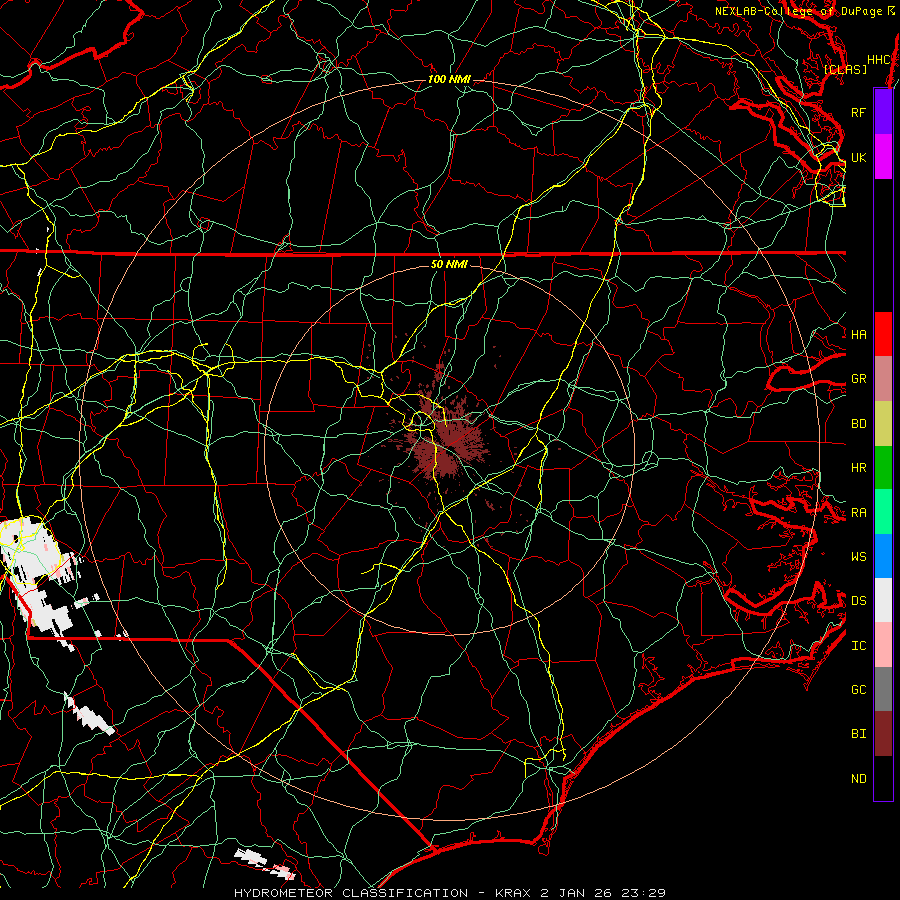Click the bright green RA legend swatch
Image resolution: width=900 pixels, height=900 pixels.
pyautogui.click(x=883, y=512)
